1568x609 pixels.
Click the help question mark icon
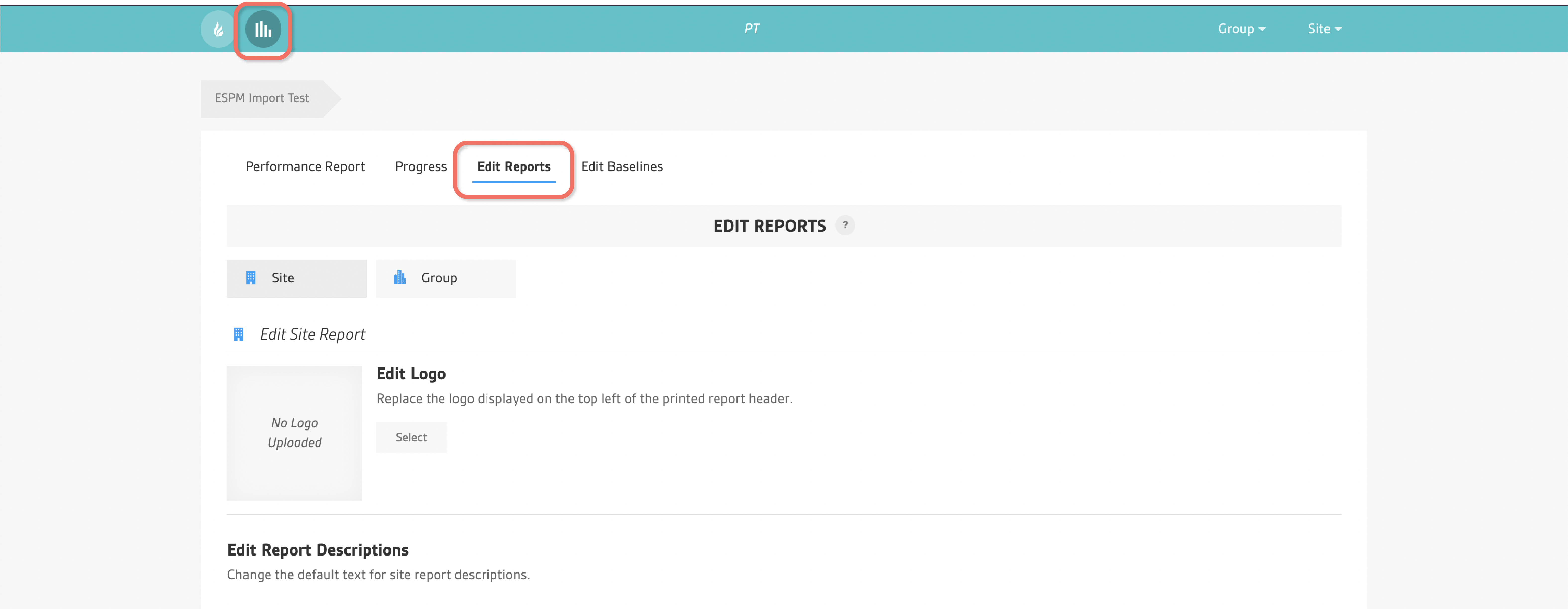844,225
